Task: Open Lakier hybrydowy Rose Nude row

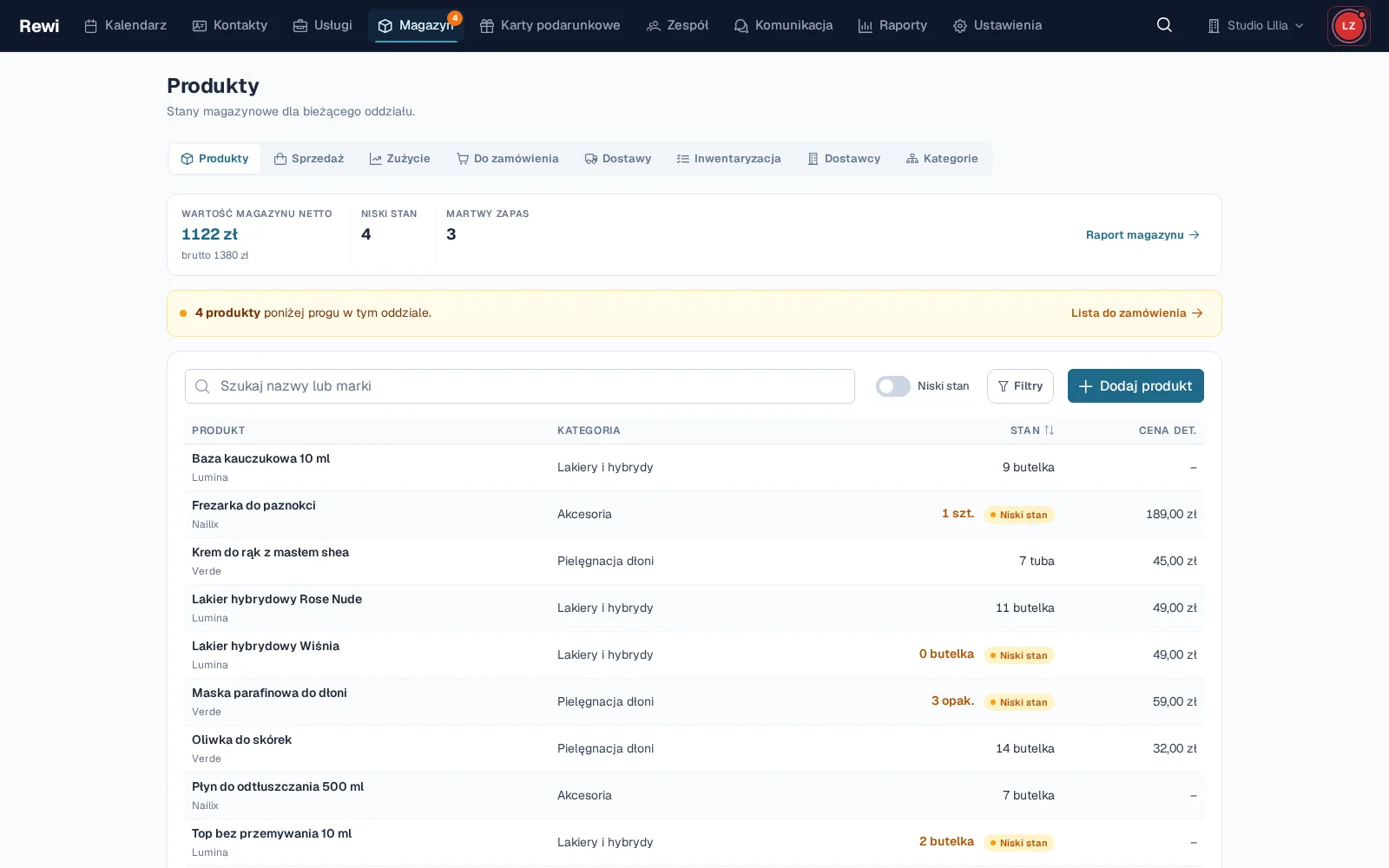Action: pyautogui.click(x=694, y=608)
